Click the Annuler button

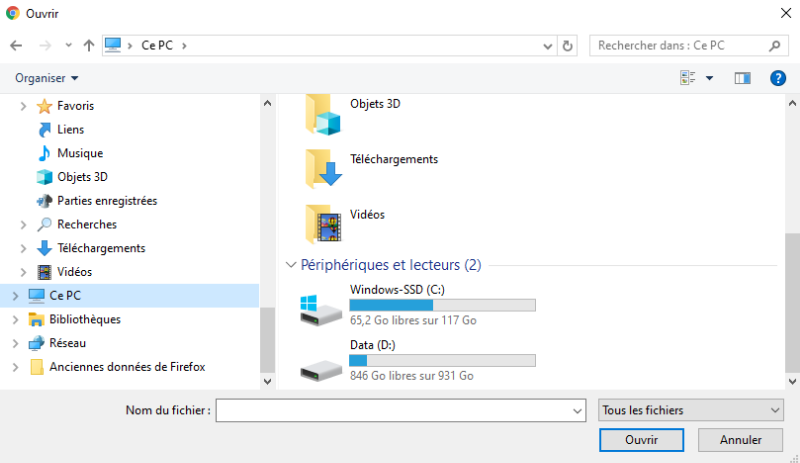click(740, 440)
